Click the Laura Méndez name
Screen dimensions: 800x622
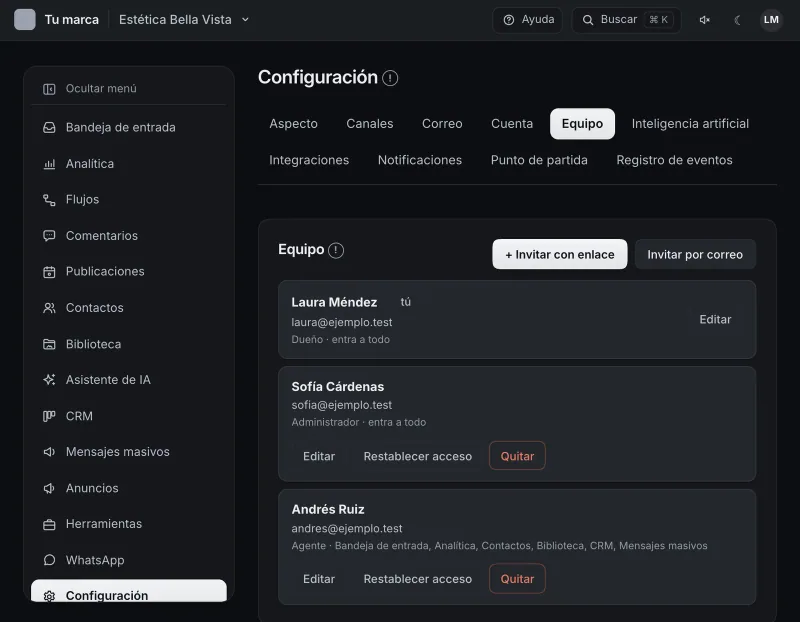coord(334,302)
